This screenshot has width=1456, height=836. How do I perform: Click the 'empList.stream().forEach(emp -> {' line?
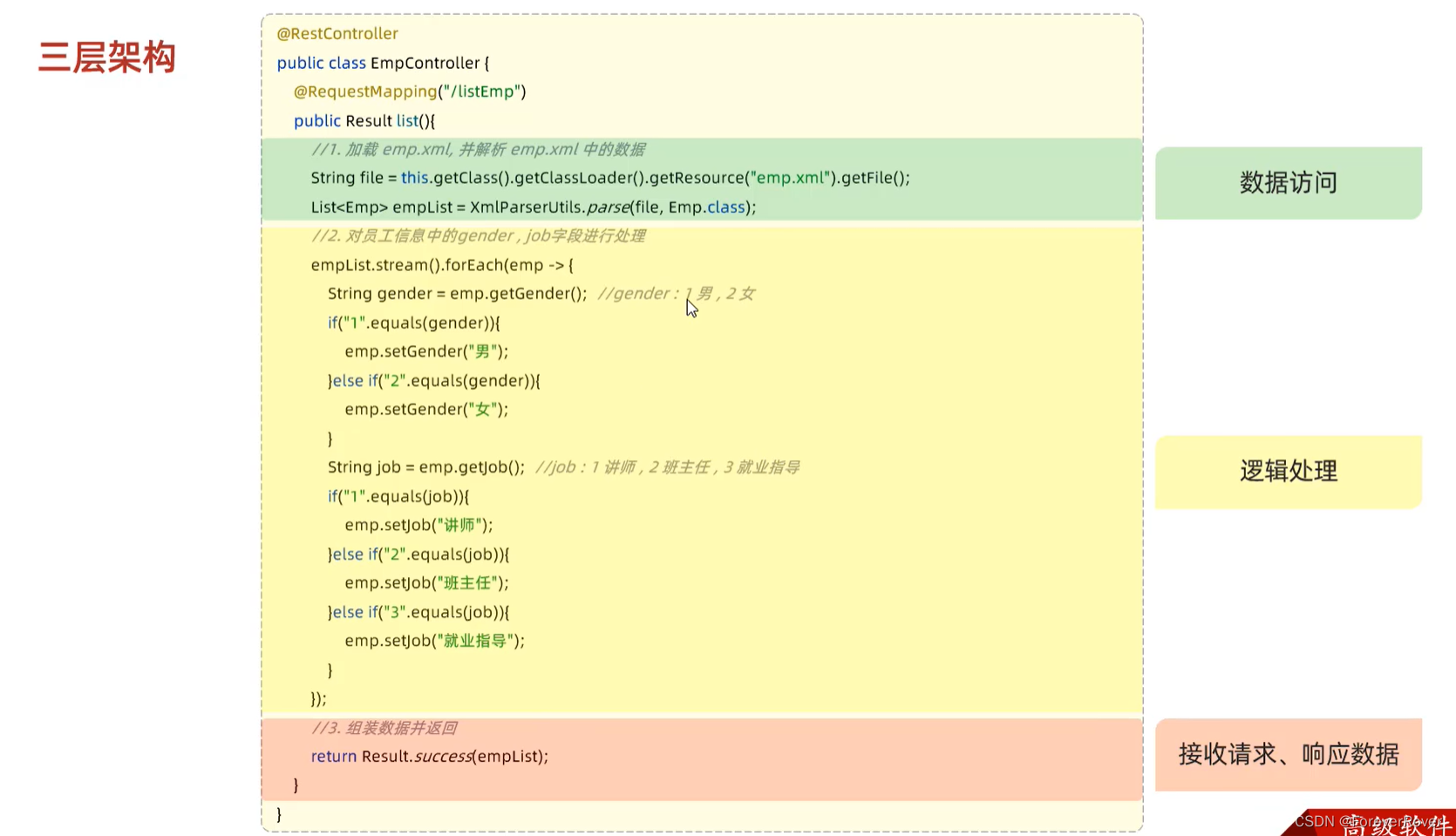click(x=442, y=265)
